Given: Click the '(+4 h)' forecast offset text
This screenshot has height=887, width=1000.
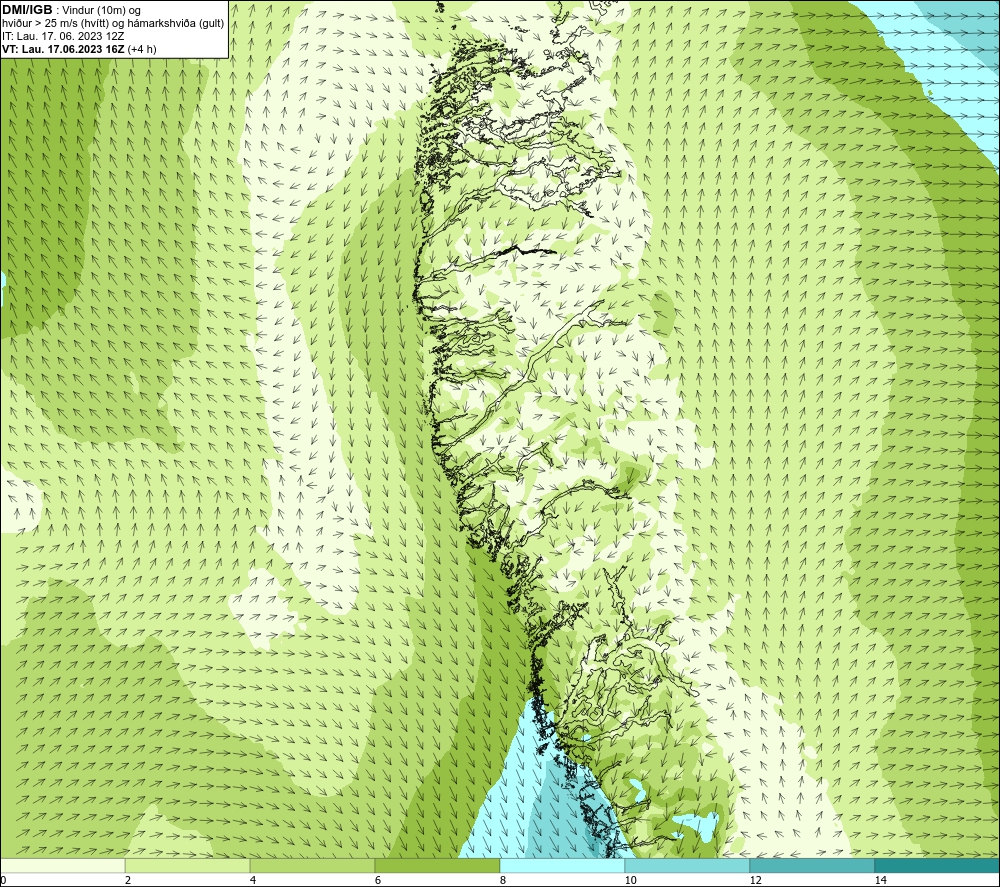Looking at the screenshot, I should (142, 49).
